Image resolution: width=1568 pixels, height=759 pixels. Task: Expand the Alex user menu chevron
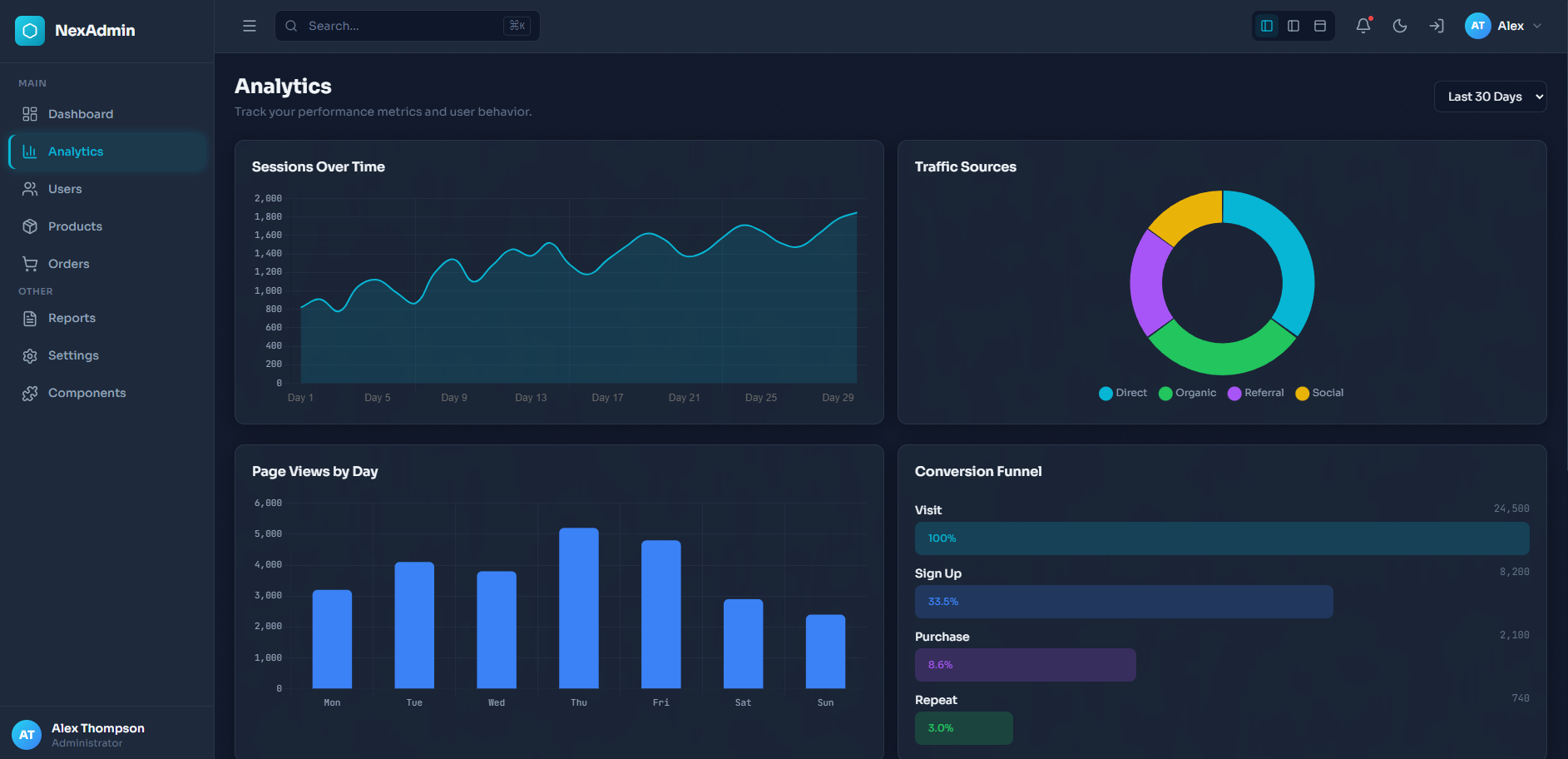(1537, 26)
